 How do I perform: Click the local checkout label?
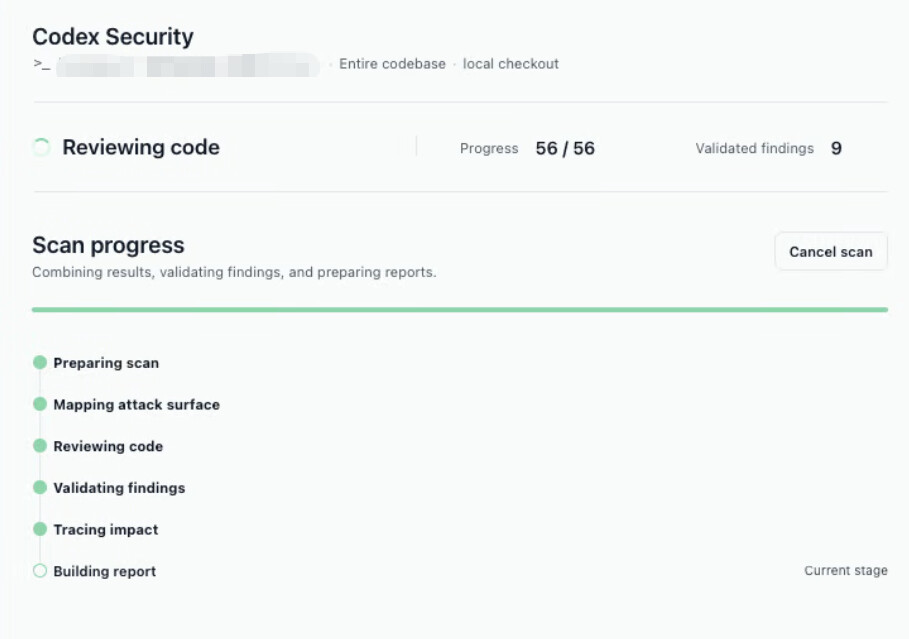click(x=511, y=64)
